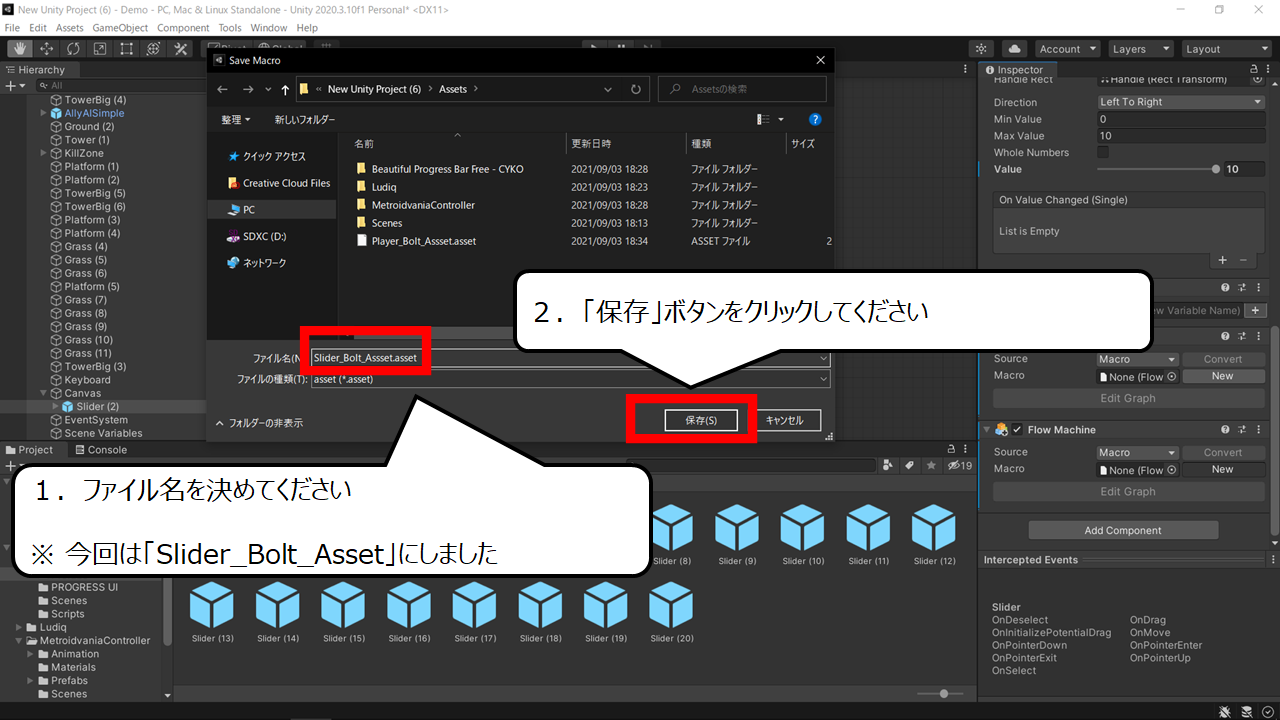Viewport: 1280px width, 720px height.
Task: Click the file name input field
Action: click(570, 357)
